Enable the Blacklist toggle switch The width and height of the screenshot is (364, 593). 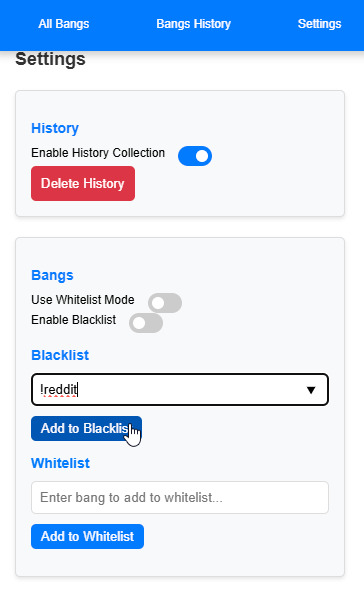tap(146, 323)
